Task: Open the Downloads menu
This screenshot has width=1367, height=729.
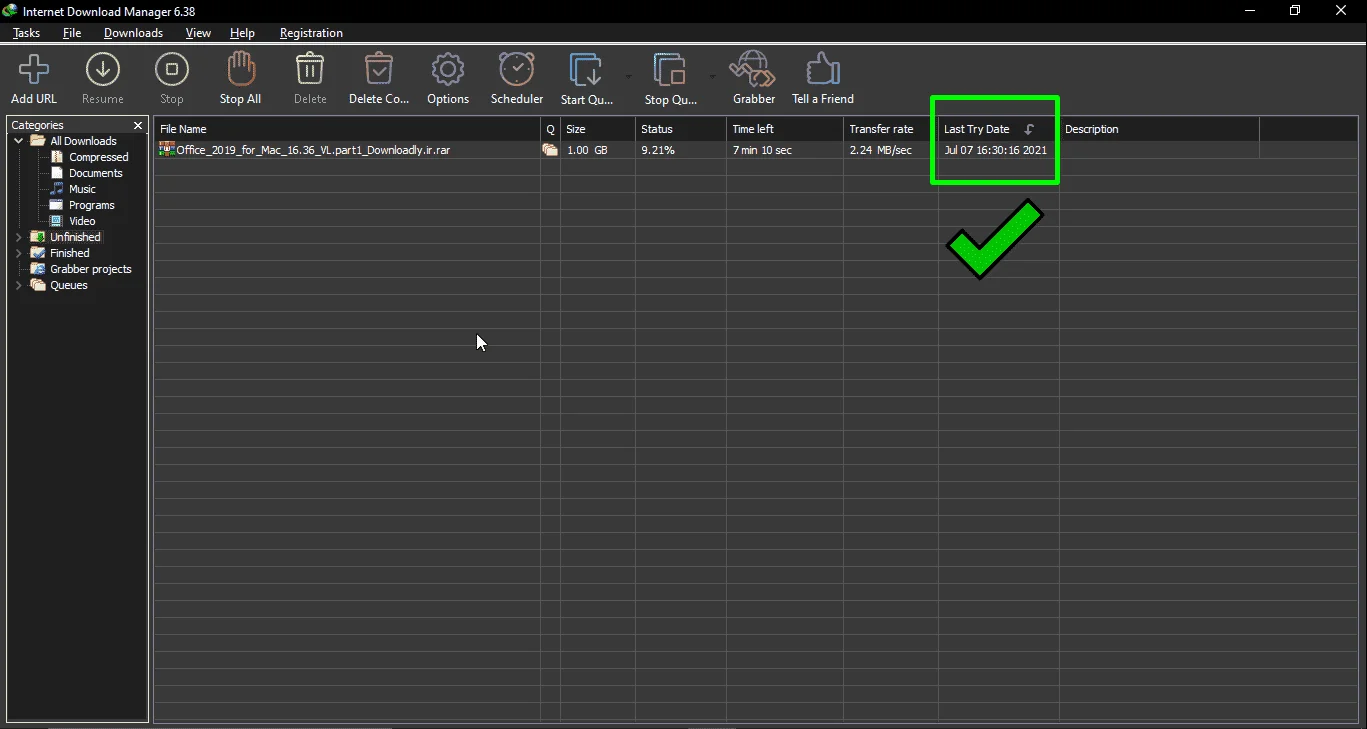Action: click(133, 33)
